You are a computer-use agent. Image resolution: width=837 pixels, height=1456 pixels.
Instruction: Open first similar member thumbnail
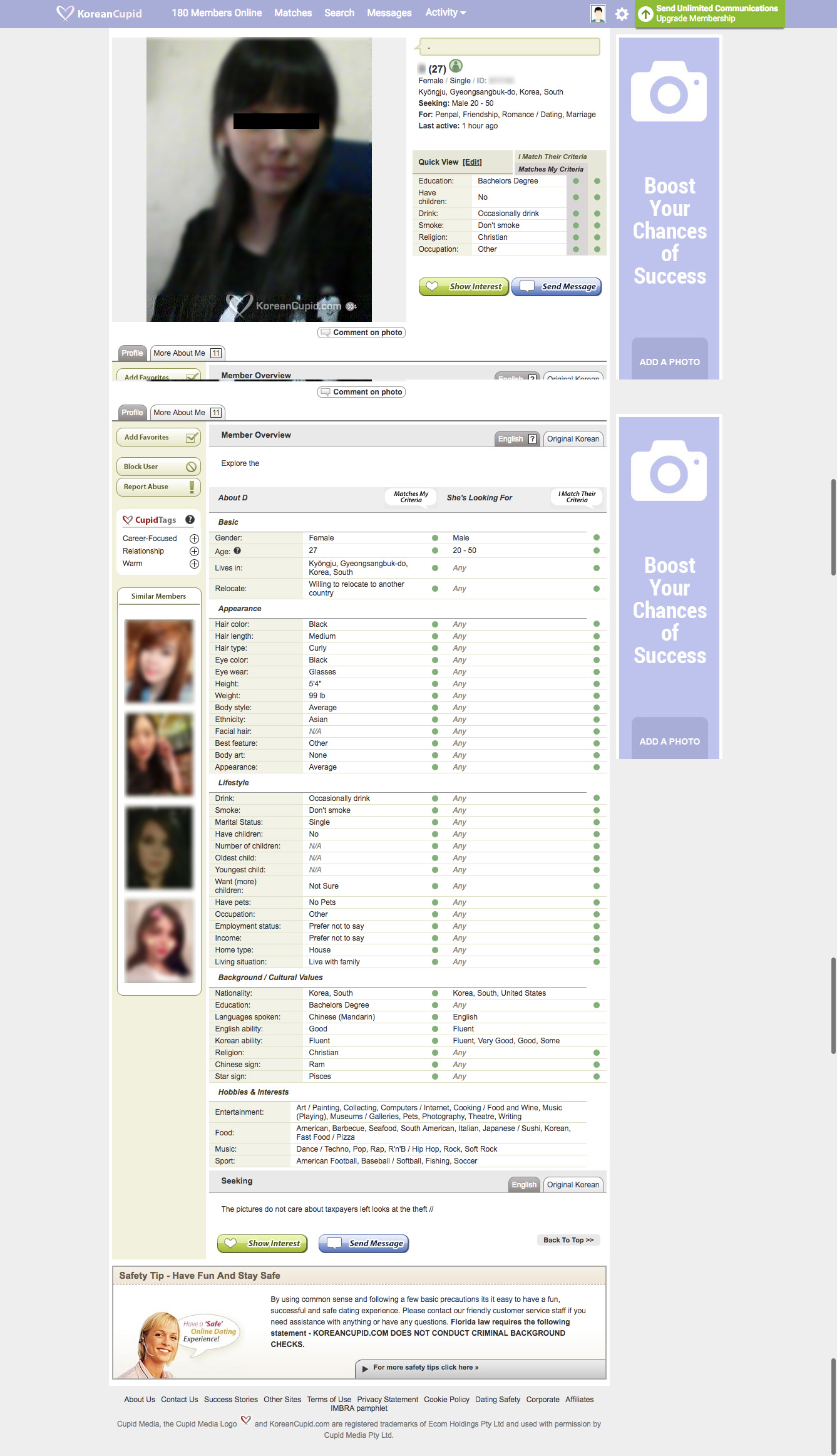point(159,661)
